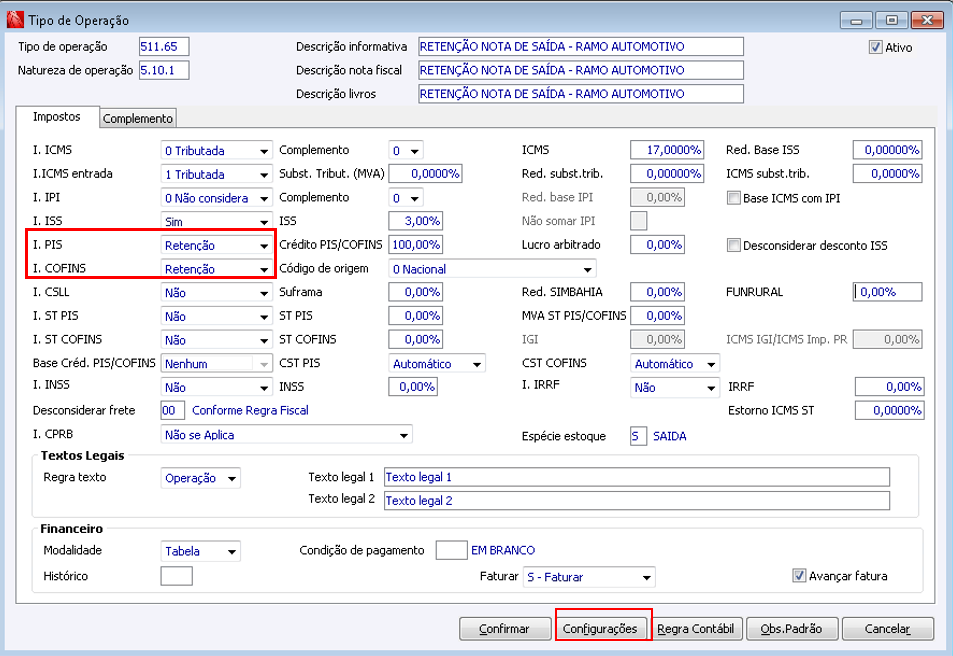Click the Obs.Padrão button

click(x=792, y=629)
